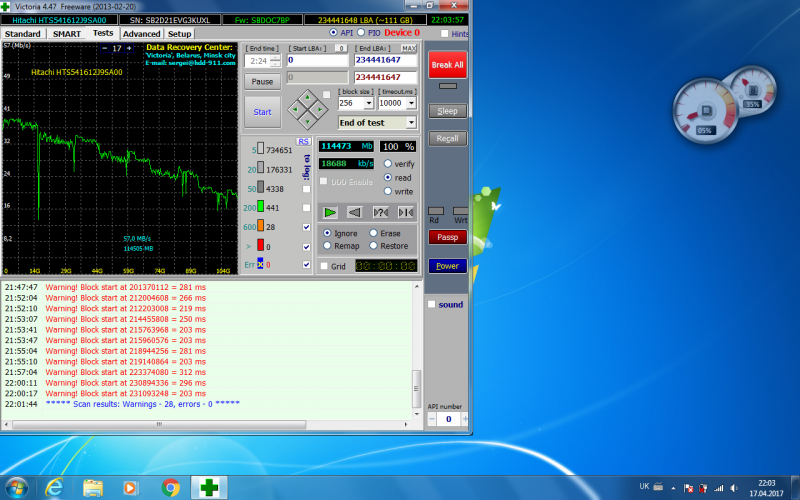Viewport: 800px width, 500px height.
Task: Toggle the sound checkbox
Action: [x=431, y=304]
